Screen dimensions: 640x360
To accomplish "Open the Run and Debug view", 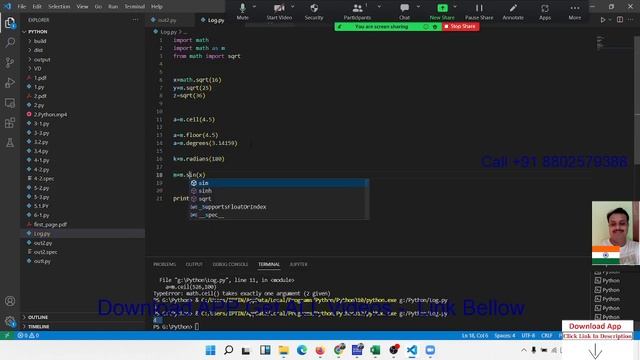I will [x=10, y=82].
